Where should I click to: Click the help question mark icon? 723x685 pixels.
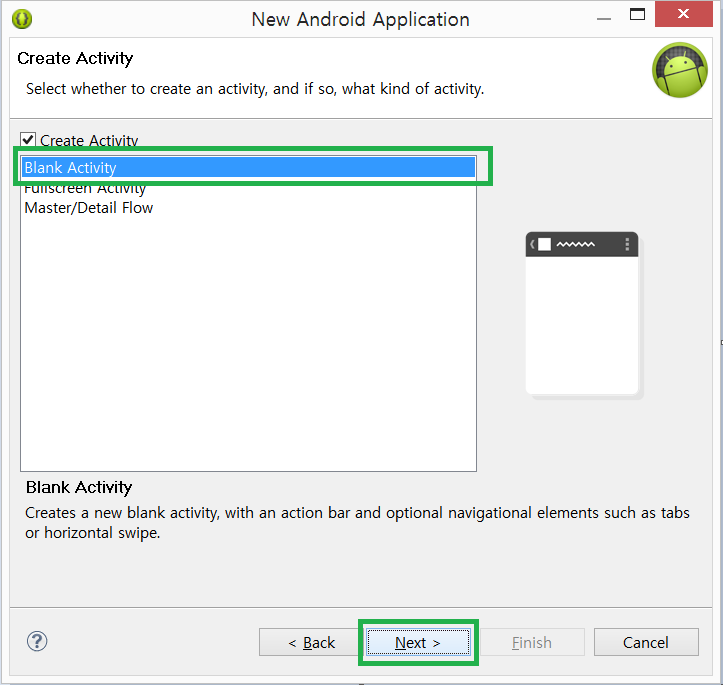[37, 641]
